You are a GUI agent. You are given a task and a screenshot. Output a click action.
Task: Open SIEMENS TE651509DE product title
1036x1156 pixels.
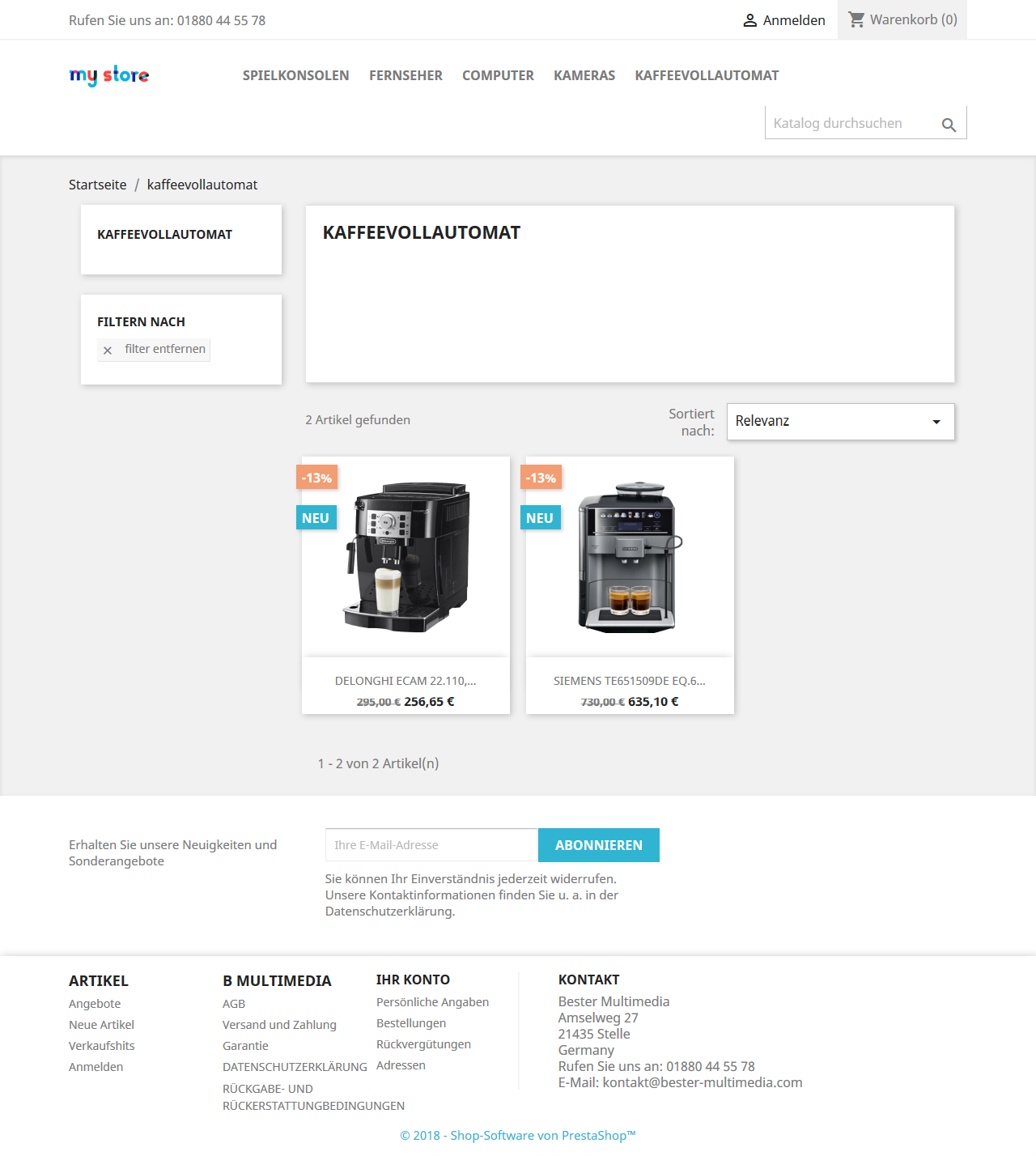[x=630, y=681]
